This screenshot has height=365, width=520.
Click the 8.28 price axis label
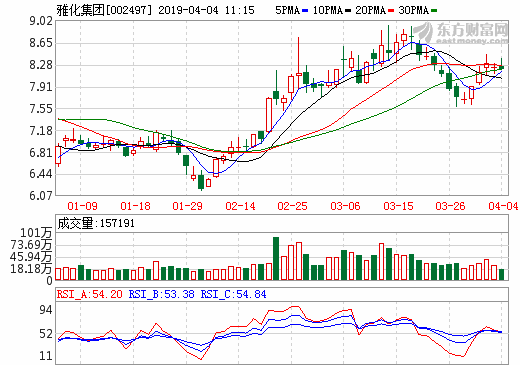(41, 65)
